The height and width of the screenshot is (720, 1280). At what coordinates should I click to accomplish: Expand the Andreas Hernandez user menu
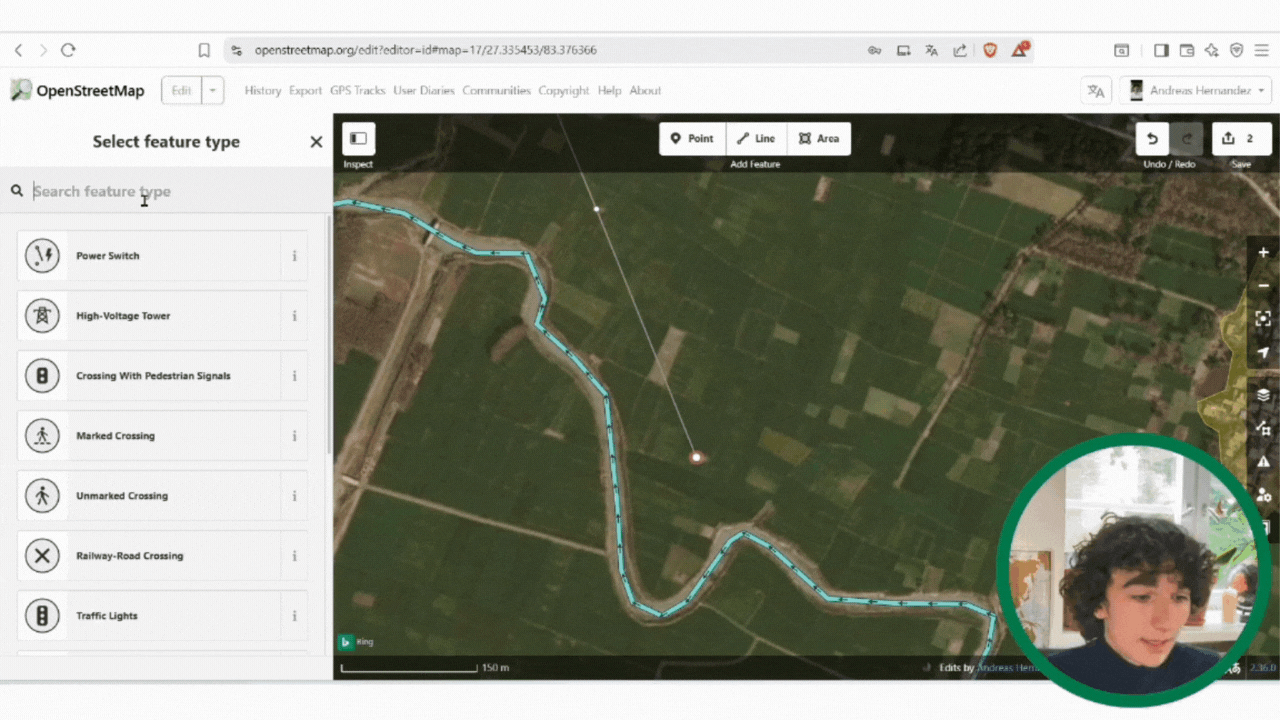coord(1194,90)
